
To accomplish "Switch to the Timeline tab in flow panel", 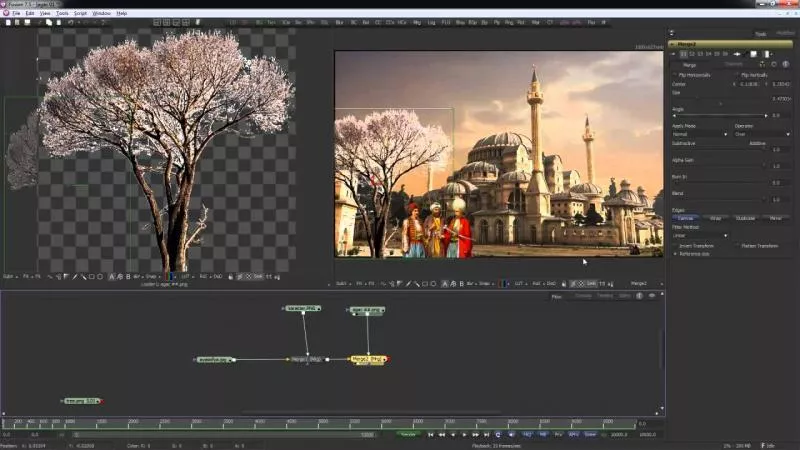I will (x=604, y=296).
